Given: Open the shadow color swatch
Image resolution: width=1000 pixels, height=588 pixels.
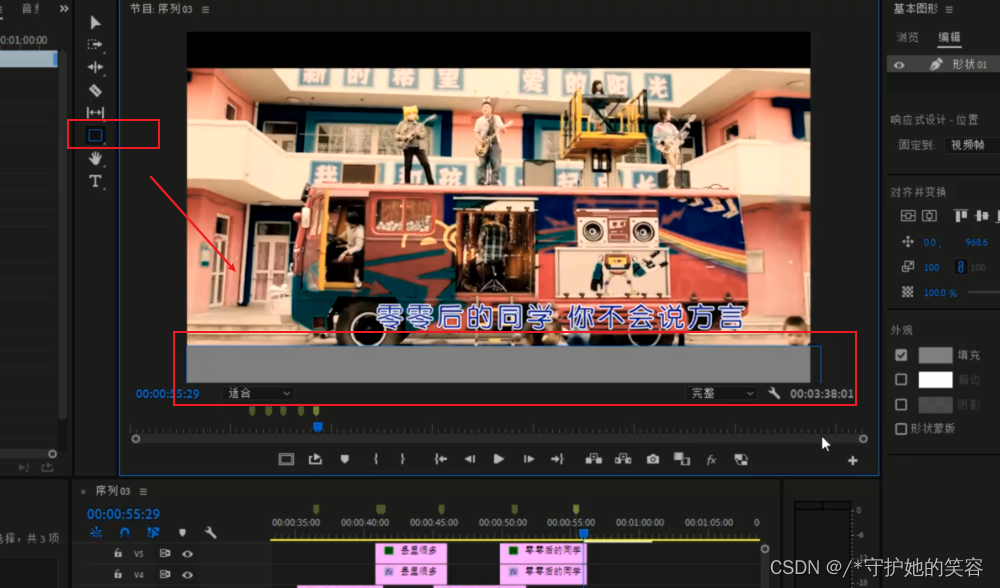Looking at the screenshot, I should (935, 404).
